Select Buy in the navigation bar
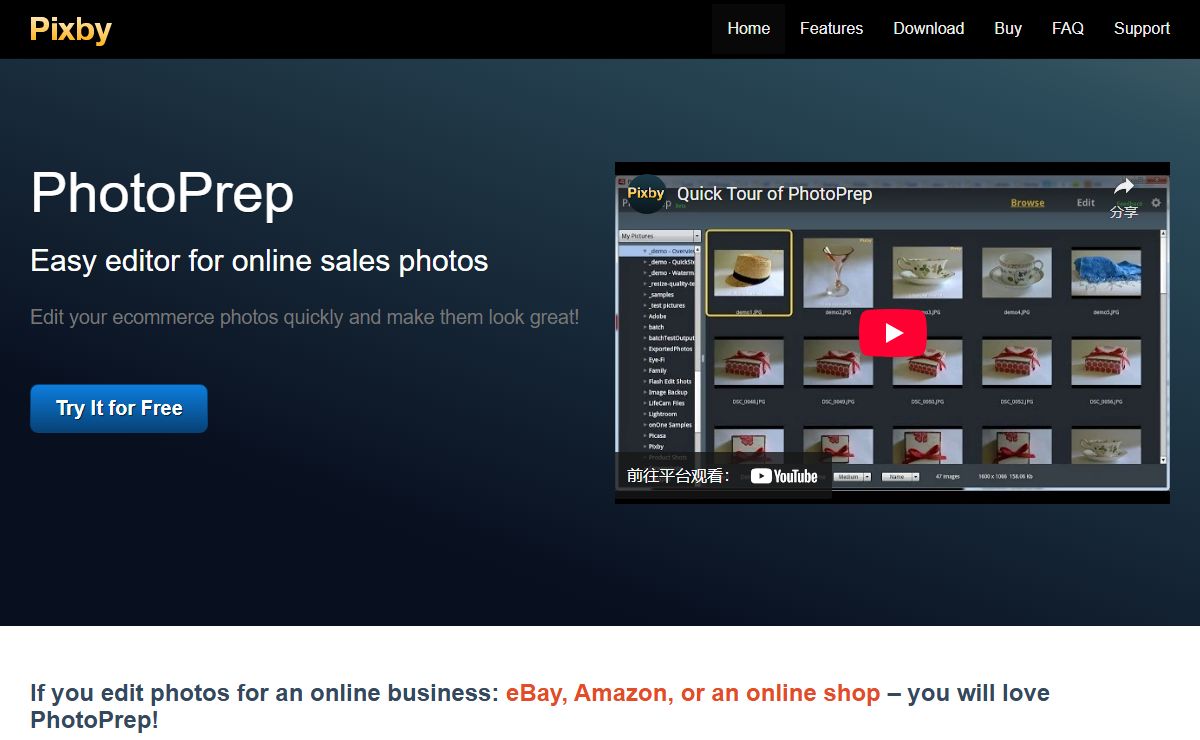Viewport: 1200px width, 740px height. tap(1008, 28)
